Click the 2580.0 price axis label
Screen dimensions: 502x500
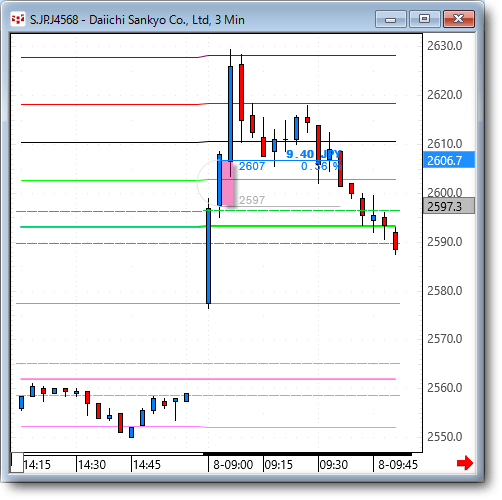[x=445, y=291]
